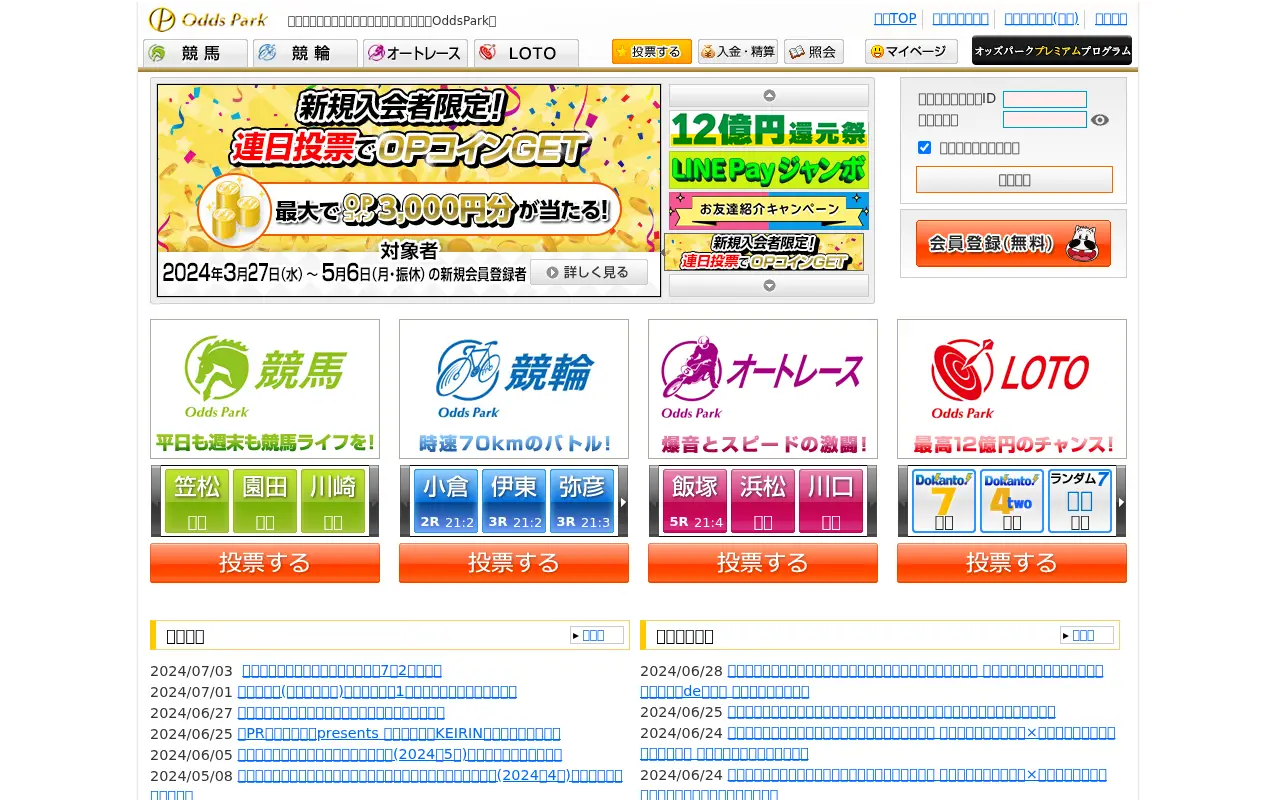This screenshot has height=800, width=1280.
Task: Open 入金・精算 money bag button
Action: (x=738, y=52)
